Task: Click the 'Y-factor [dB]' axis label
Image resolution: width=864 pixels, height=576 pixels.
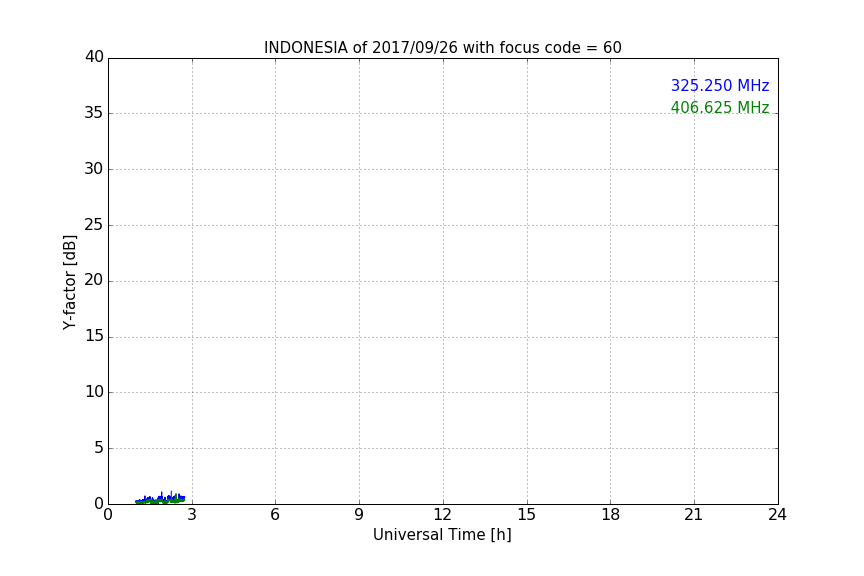Action: 69,282
